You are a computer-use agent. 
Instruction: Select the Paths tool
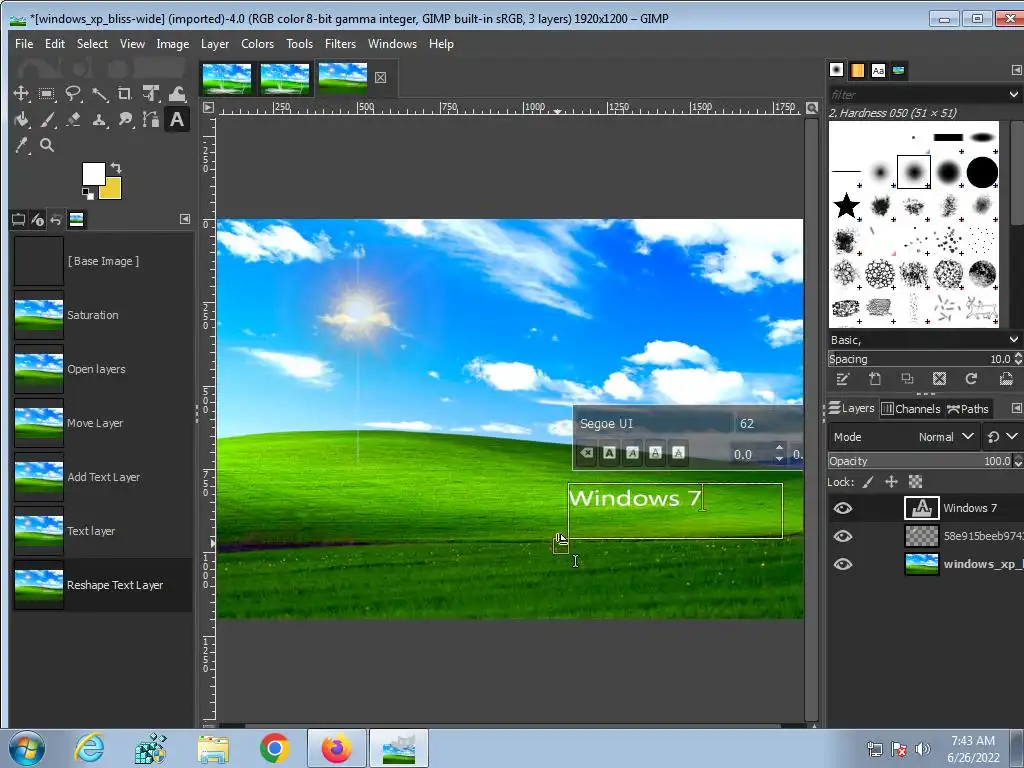tap(151, 120)
